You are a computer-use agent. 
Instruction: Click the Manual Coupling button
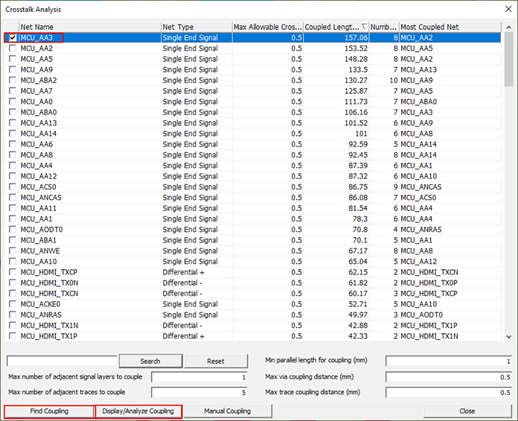tap(227, 411)
